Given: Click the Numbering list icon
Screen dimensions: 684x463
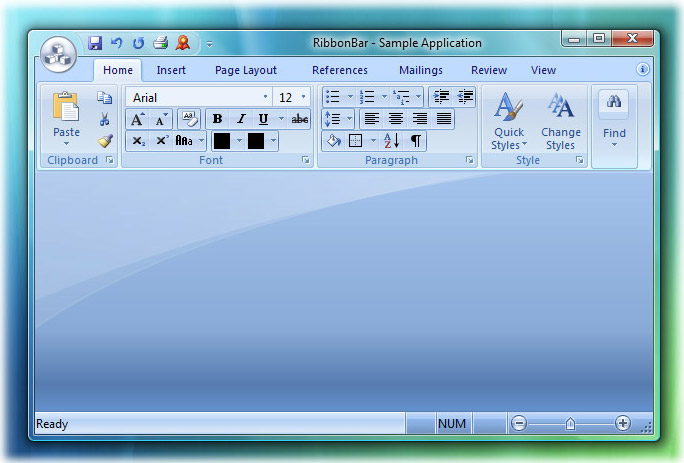Looking at the screenshot, I should (x=367, y=96).
